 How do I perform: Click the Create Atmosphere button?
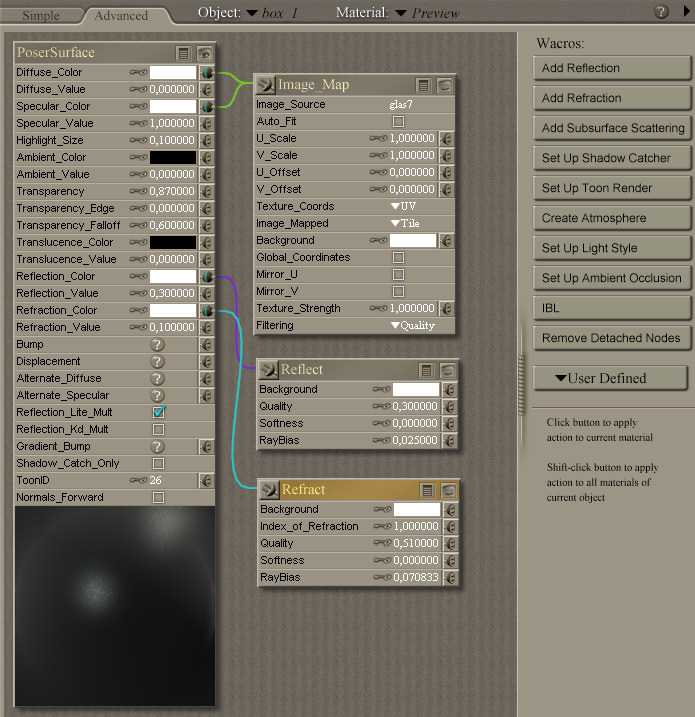click(612, 218)
